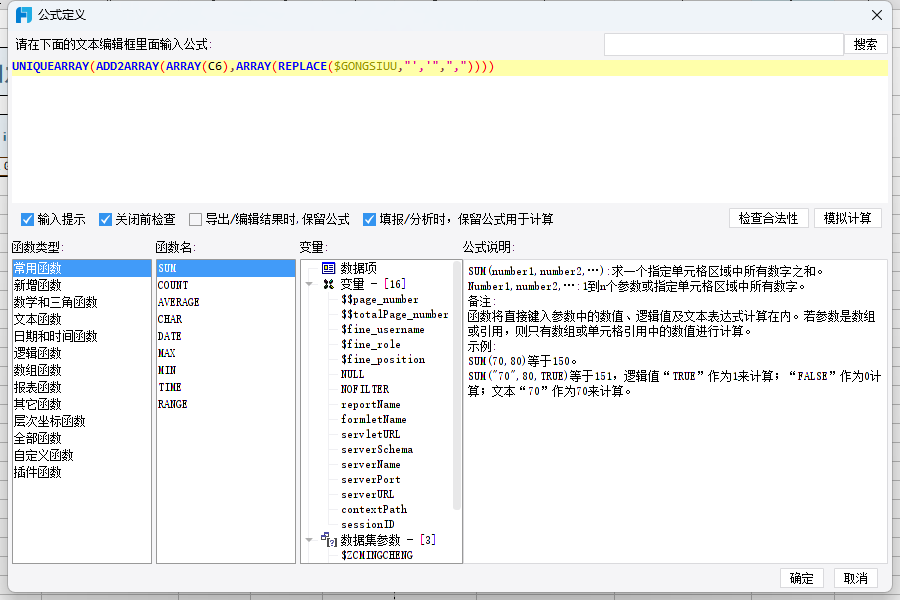This screenshot has width=900, height=600.
Task: Select 数学和三角函数 function type
Action: click(82, 302)
